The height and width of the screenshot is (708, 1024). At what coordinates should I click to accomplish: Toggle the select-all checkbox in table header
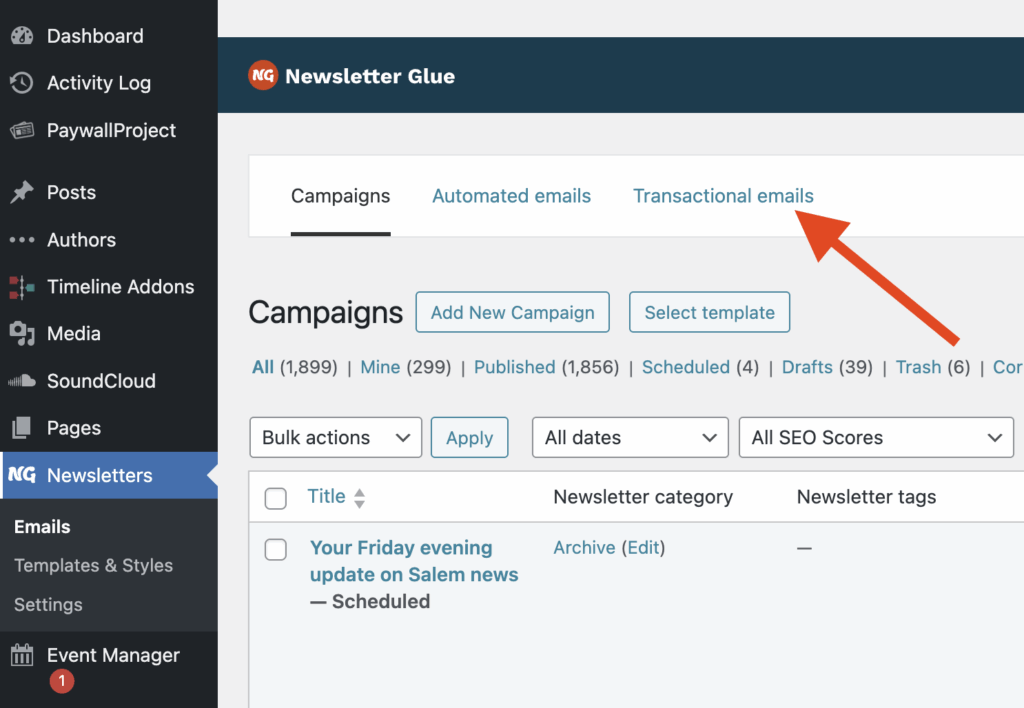276,498
